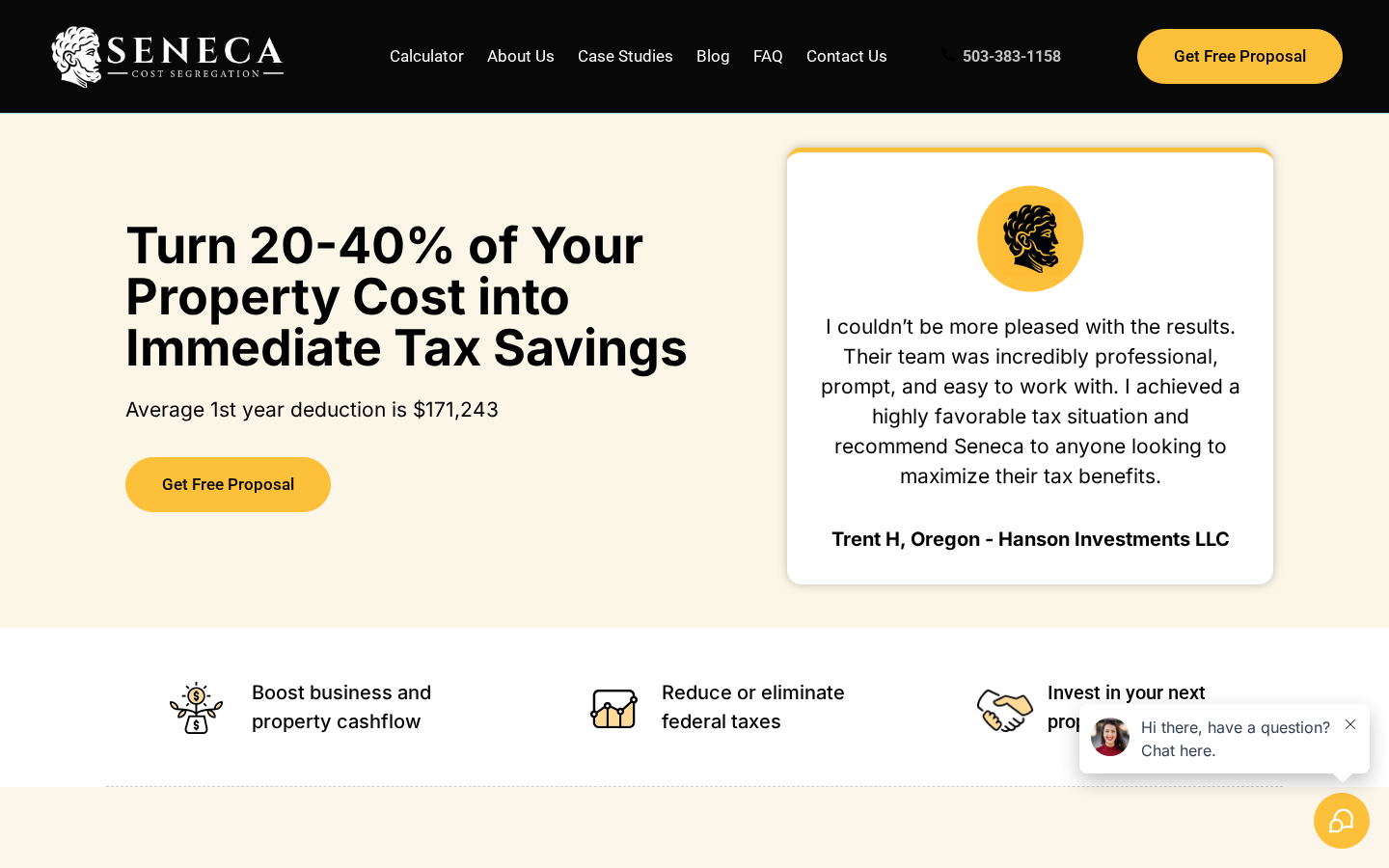Viewport: 1389px width, 868px height.
Task: Click Get Free Proposal below the headline
Action: click(x=228, y=484)
